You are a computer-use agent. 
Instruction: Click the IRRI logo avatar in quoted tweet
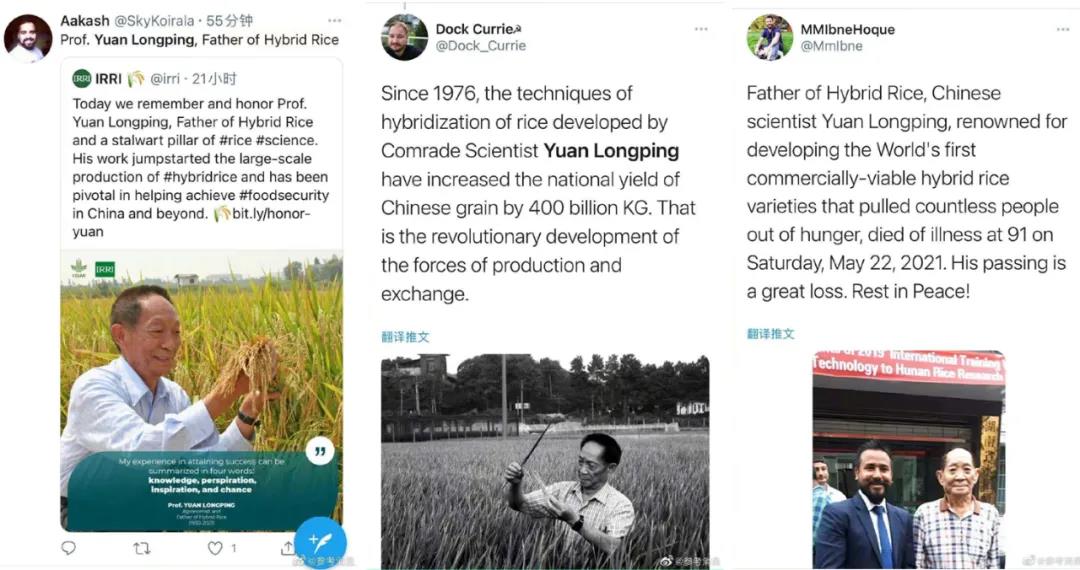(82, 78)
